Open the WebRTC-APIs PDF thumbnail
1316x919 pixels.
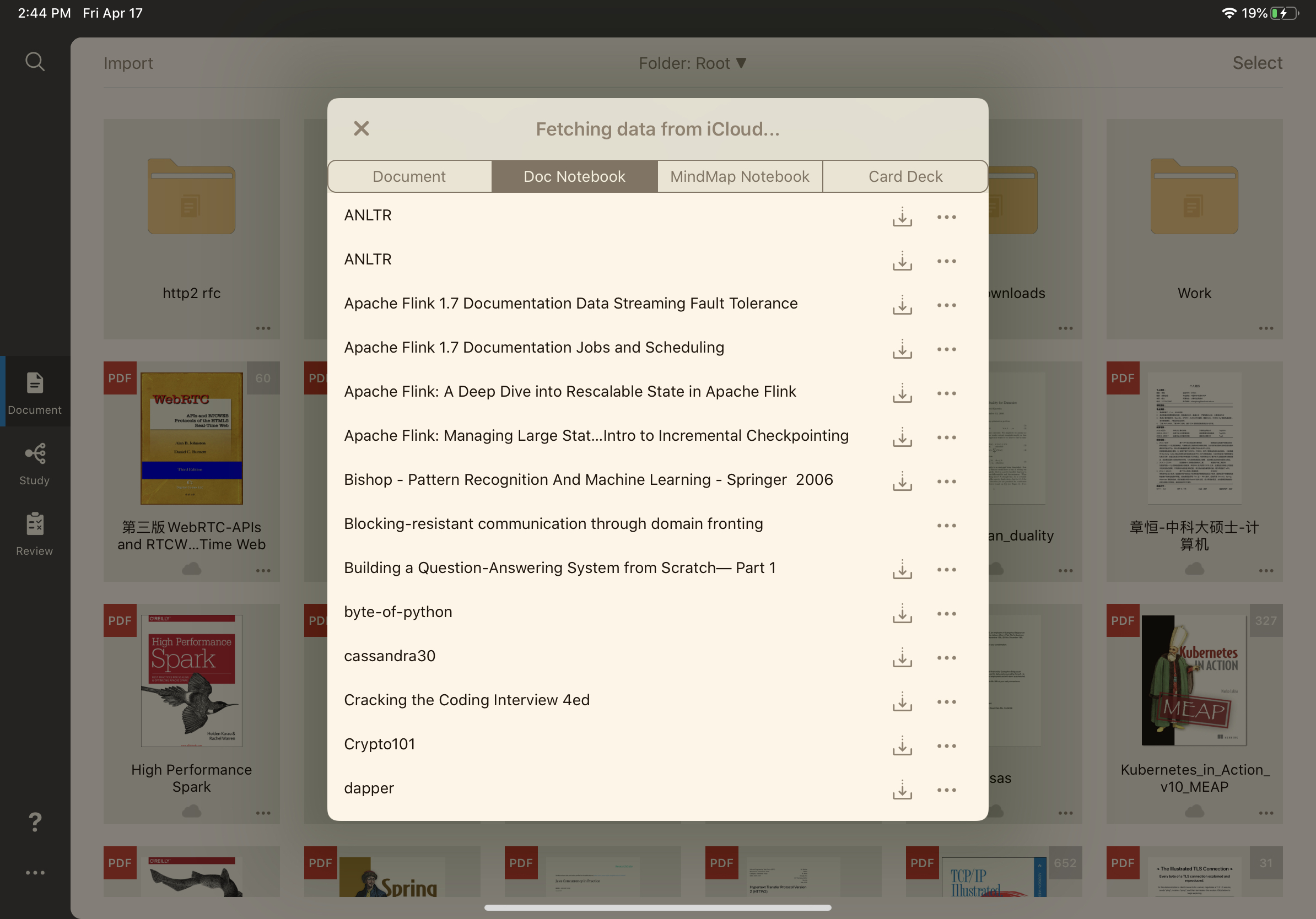coord(191,439)
